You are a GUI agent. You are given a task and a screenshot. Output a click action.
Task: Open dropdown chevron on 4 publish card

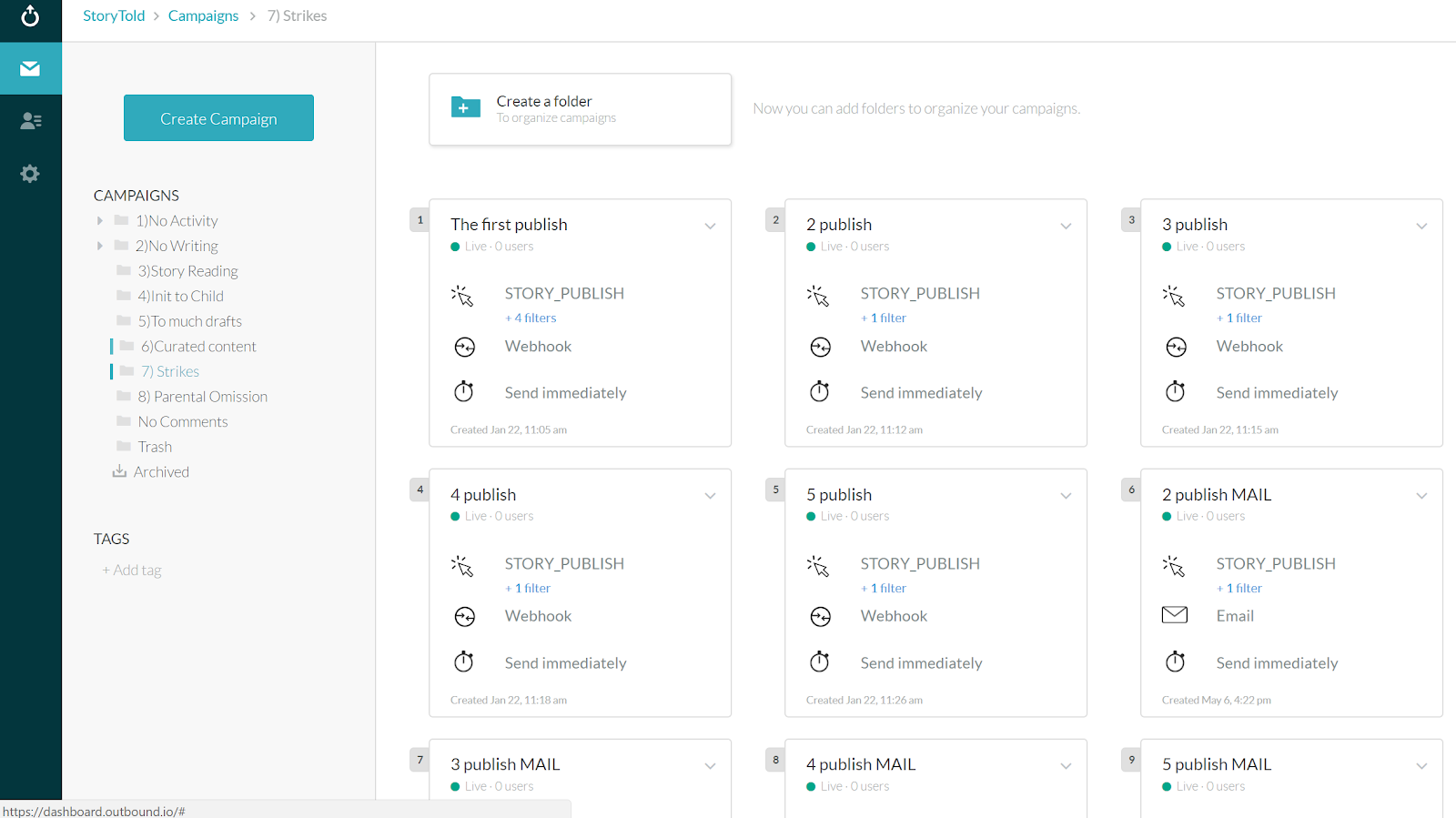[x=710, y=496]
